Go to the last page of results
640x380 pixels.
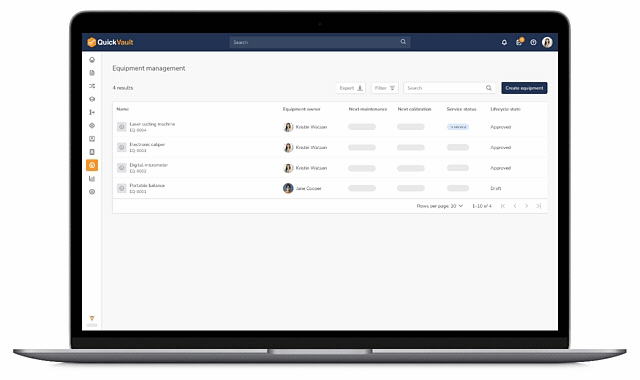(539, 206)
